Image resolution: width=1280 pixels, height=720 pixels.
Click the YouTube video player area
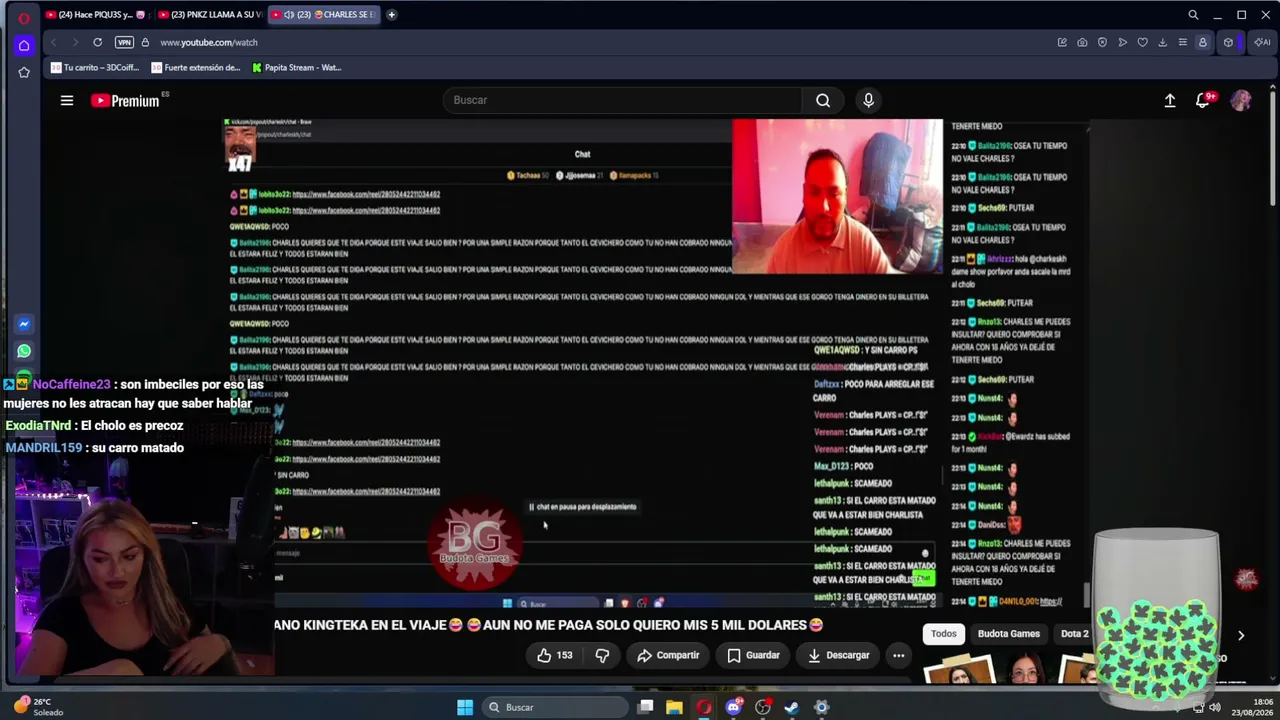click(582, 363)
